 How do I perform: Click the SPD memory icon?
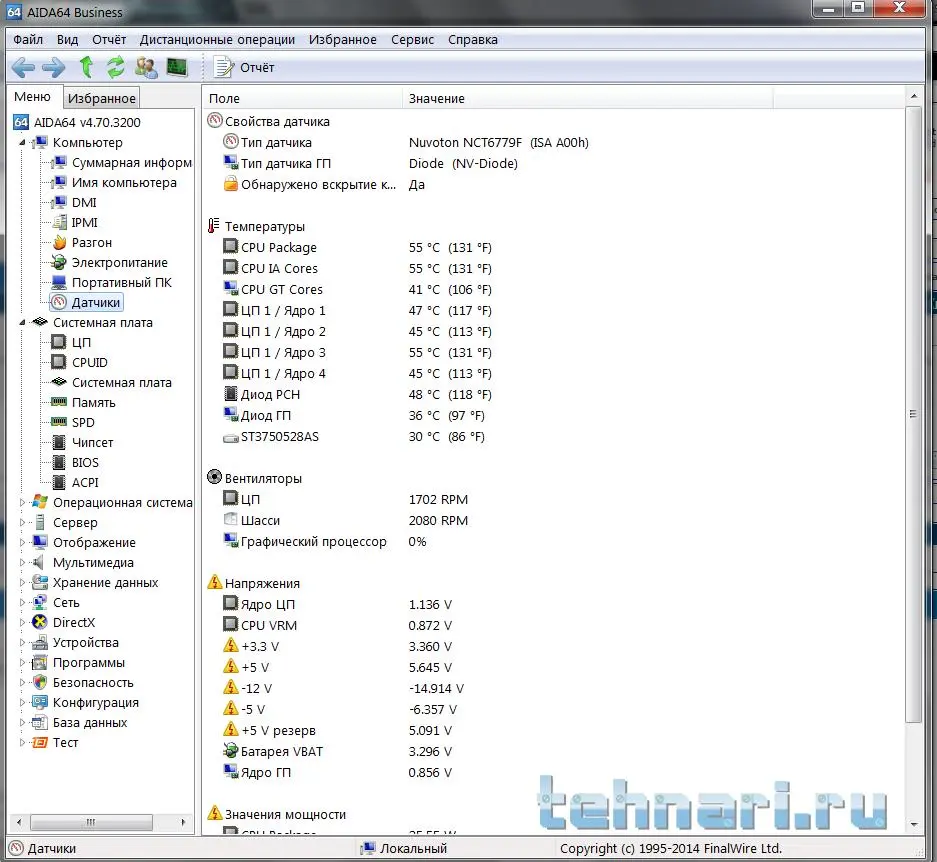59,422
